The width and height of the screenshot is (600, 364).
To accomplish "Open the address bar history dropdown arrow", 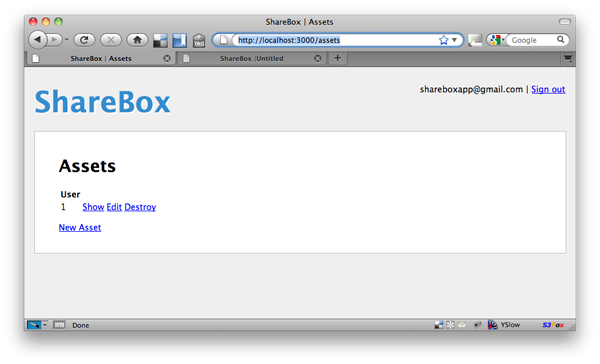I will [x=455, y=40].
